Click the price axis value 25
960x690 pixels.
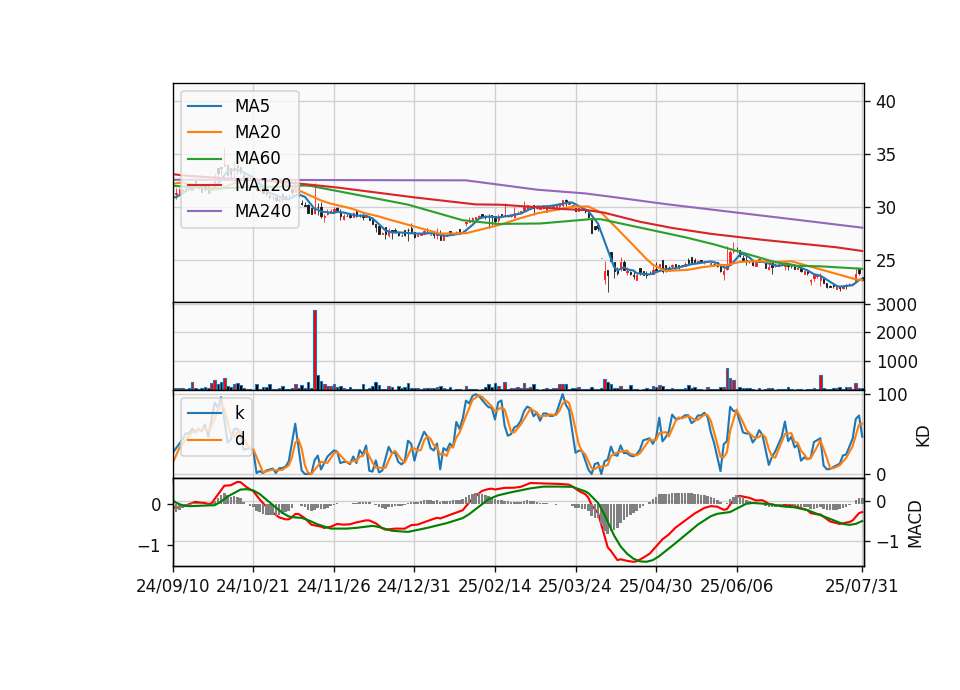pyautogui.click(x=886, y=261)
